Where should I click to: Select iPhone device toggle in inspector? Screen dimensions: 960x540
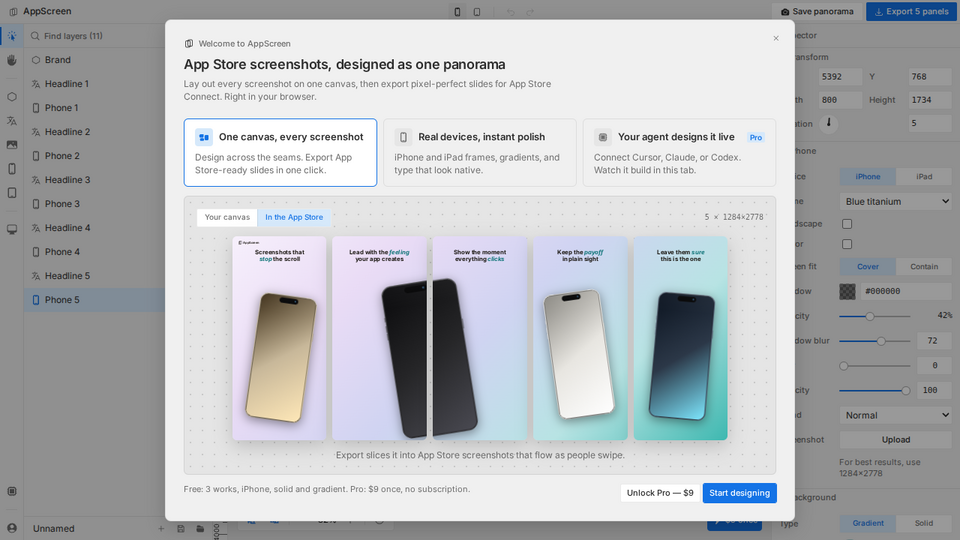point(868,176)
